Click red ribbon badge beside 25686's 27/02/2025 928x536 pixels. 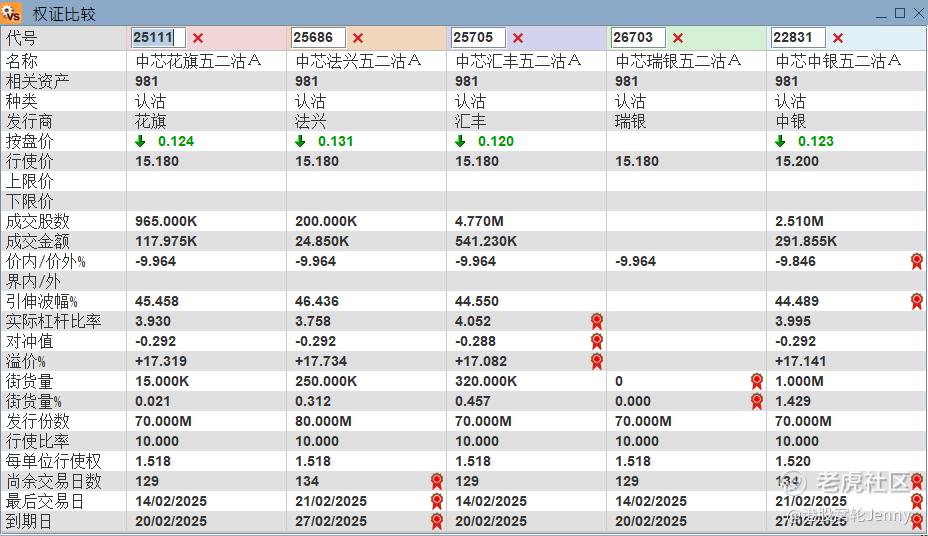pos(437,521)
